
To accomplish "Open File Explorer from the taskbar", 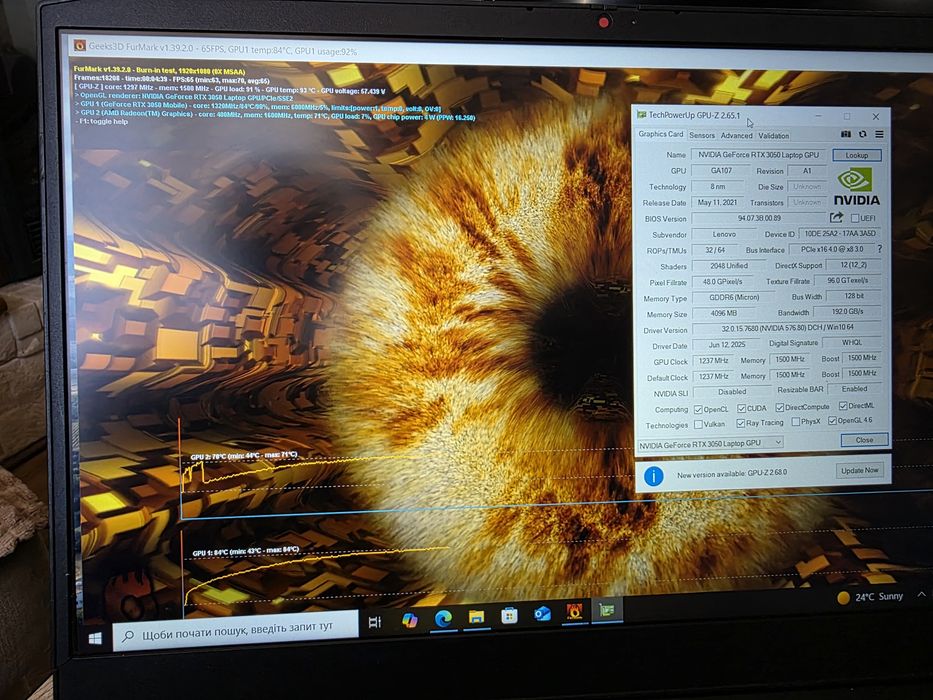I will coord(475,617).
